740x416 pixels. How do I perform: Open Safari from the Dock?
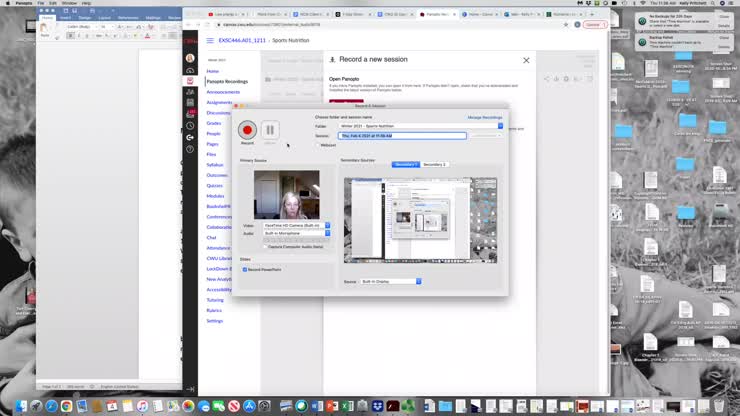coord(51,406)
